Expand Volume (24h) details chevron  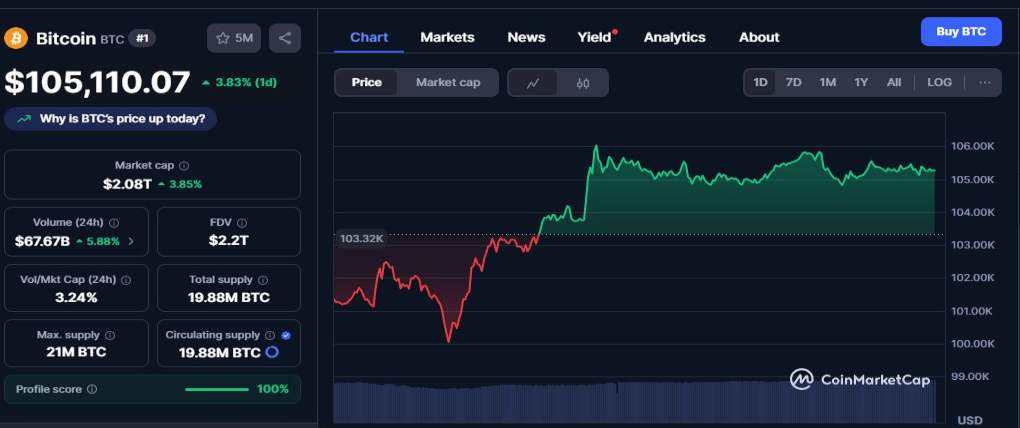131,241
